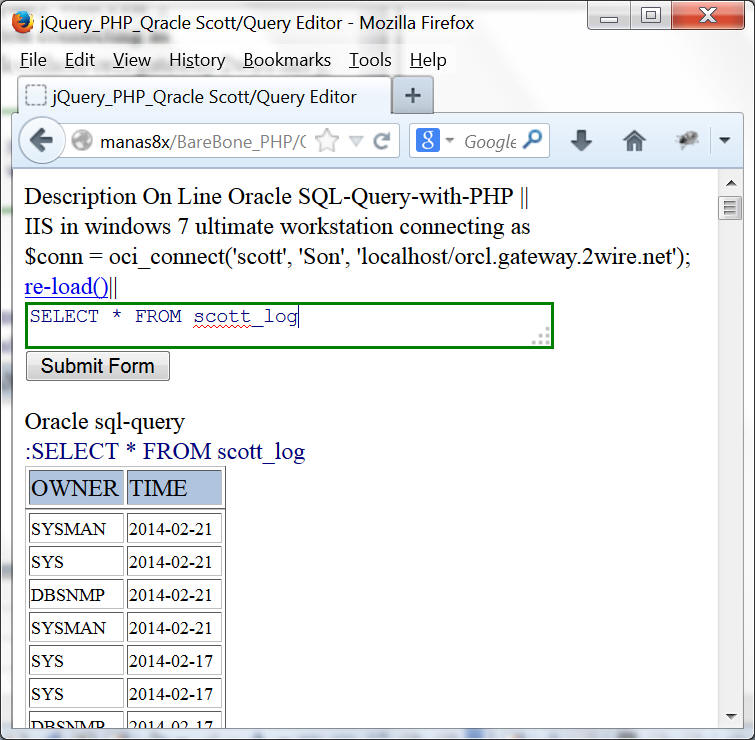Viewport: 755px width, 740px height.
Task: Click inside the SQL query textarea
Action: pyautogui.click(x=289, y=325)
